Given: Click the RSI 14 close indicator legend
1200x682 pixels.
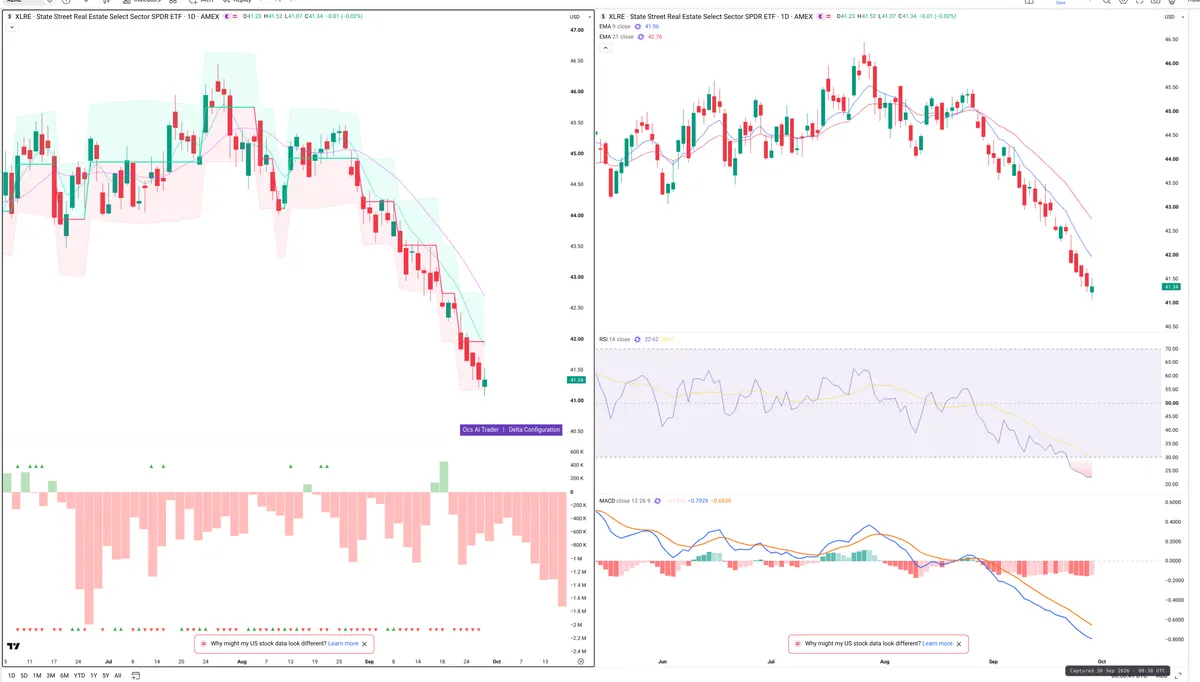Looking at the screenshot, I should [614, 339].
